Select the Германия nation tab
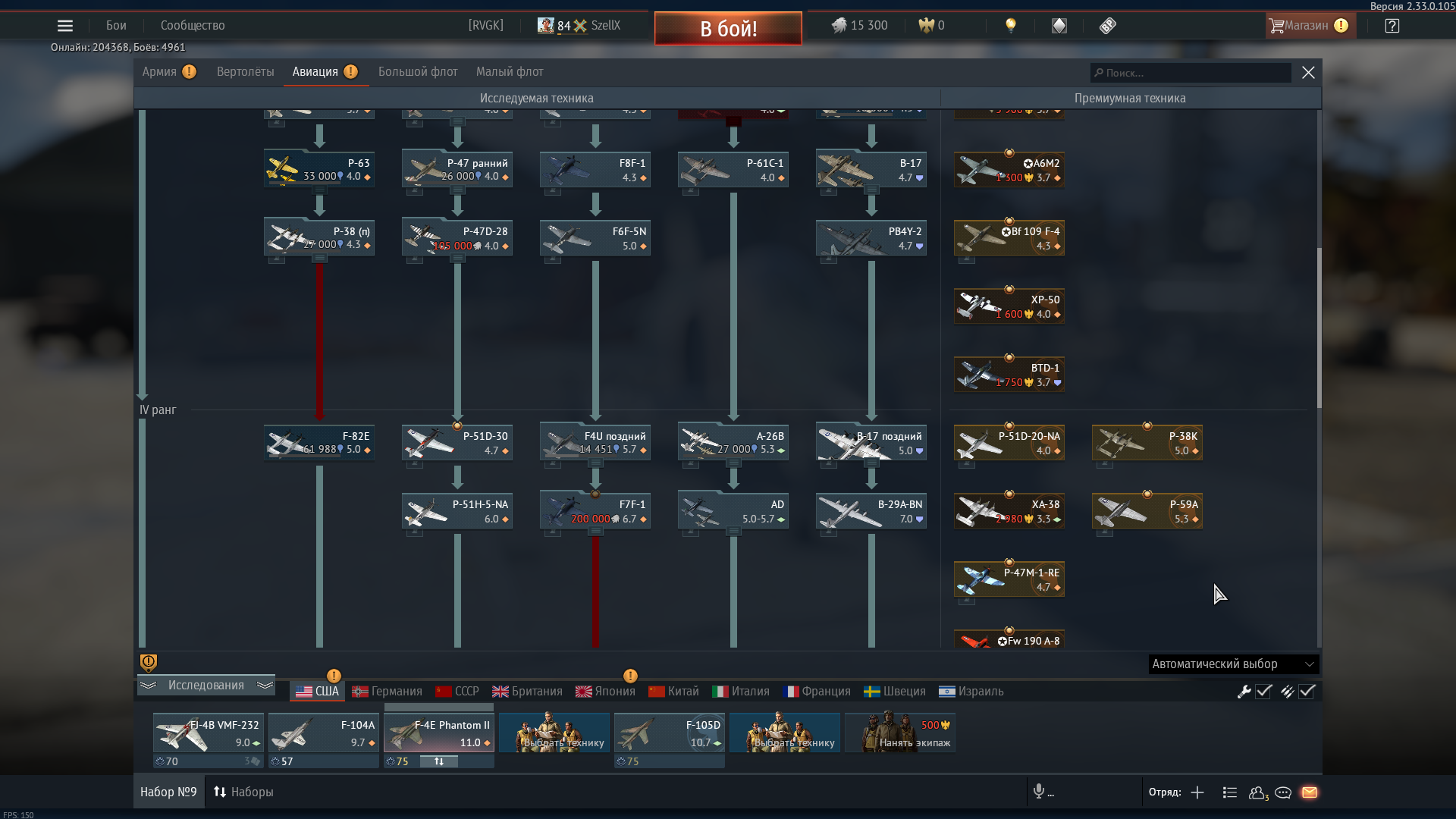Viewport: 1456px width, 819px height. 387,692
